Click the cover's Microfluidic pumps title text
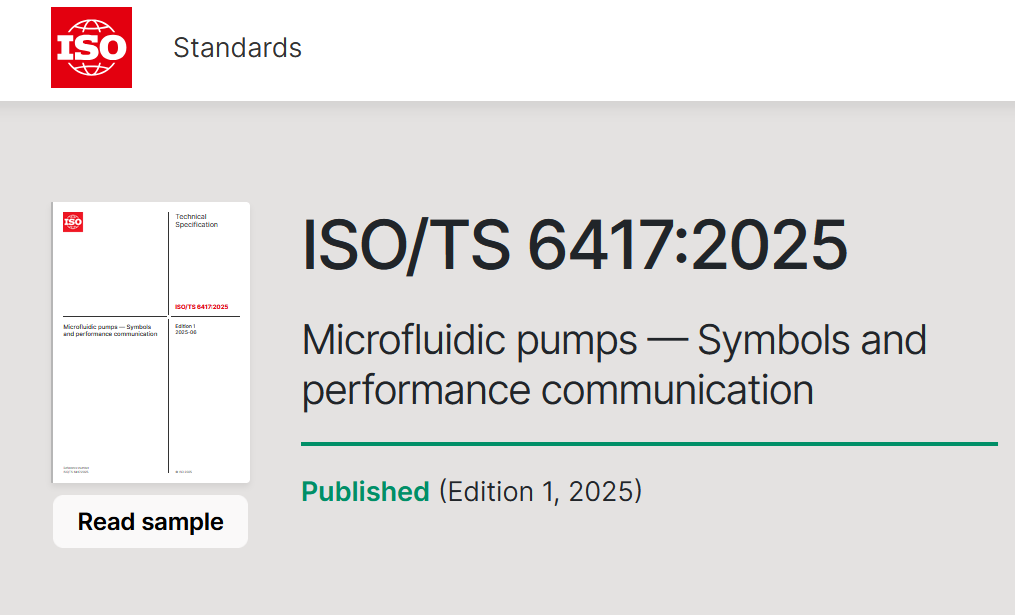Image resolution: width=1015 pixels, height=615 pixels. (110, 330)
